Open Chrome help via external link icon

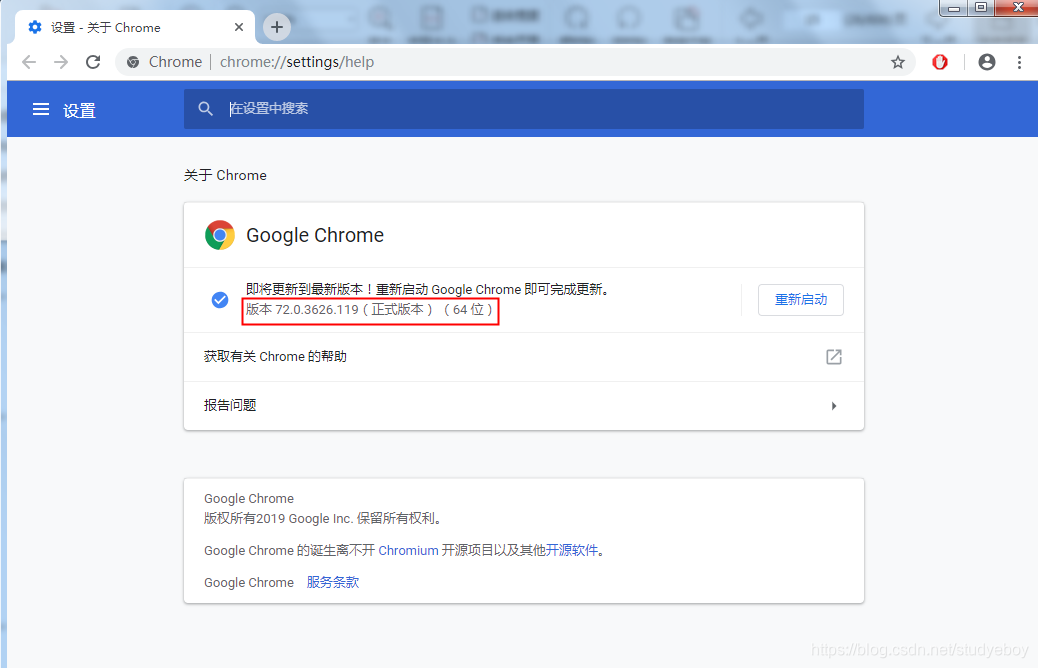point(834,357)
